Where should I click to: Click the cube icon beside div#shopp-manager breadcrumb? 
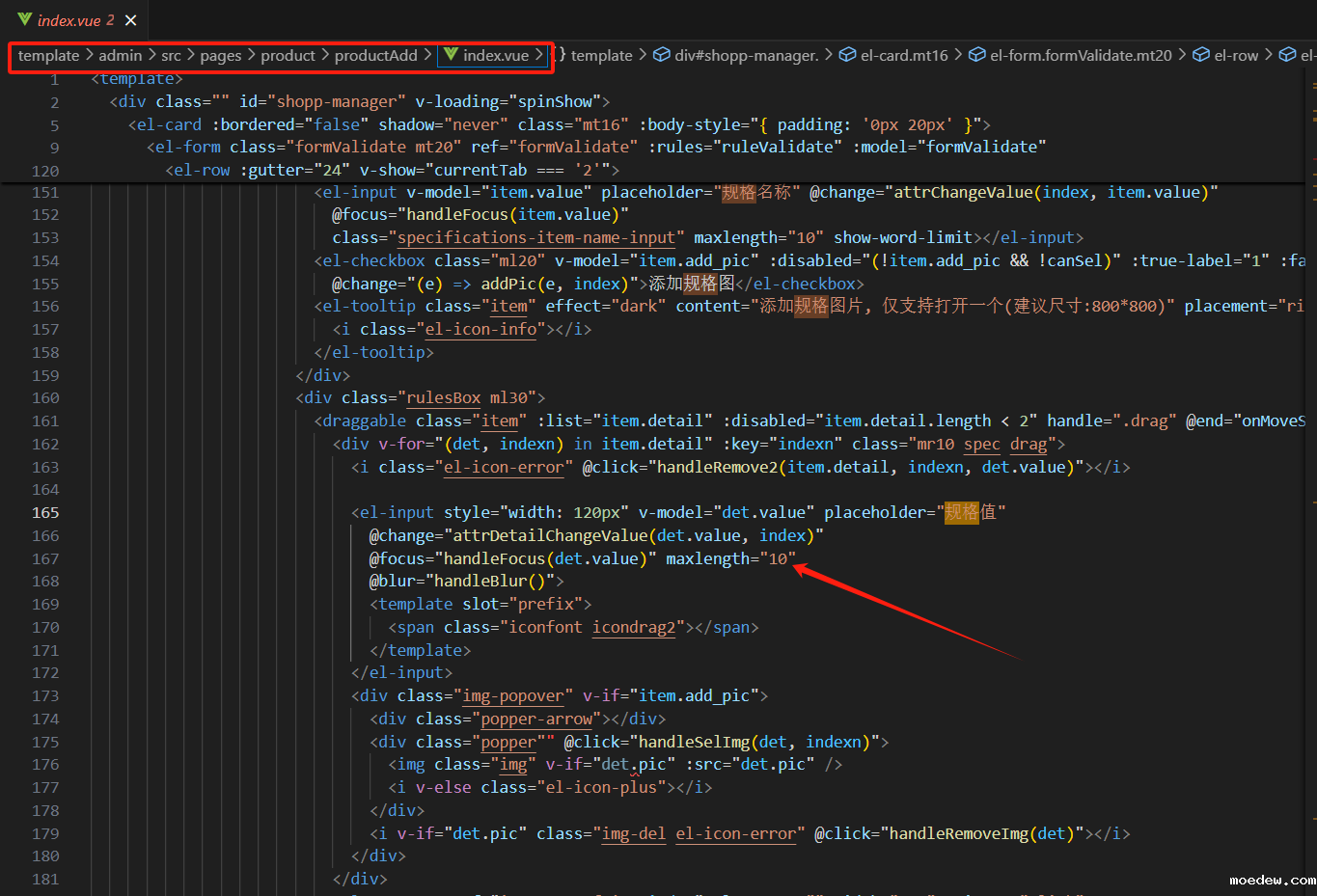[662, 55]
